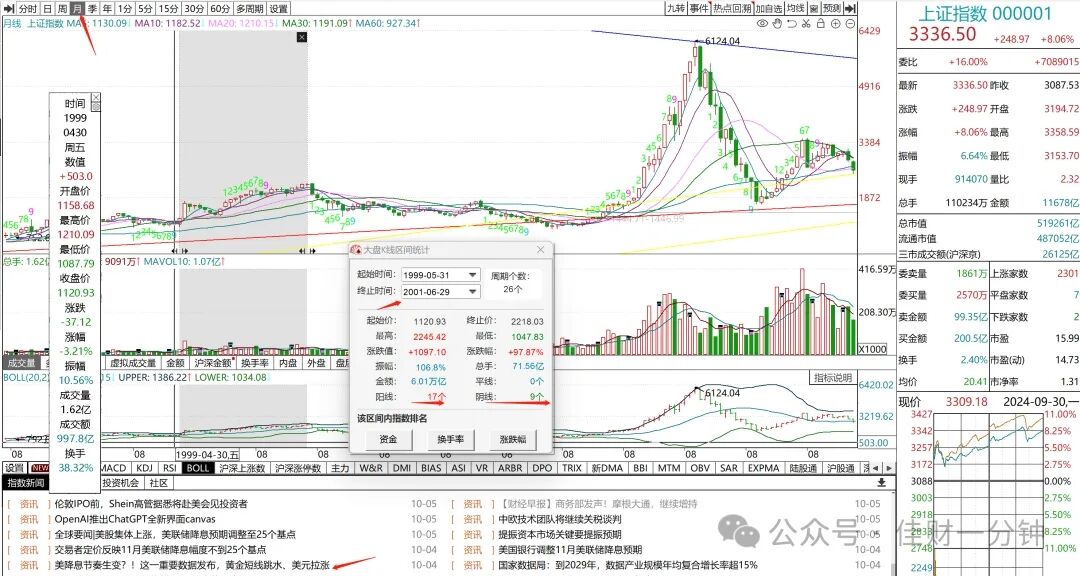Open the 指标说明 indicator description
Viewport: 1080px width, 576px height.
(833, 378)
